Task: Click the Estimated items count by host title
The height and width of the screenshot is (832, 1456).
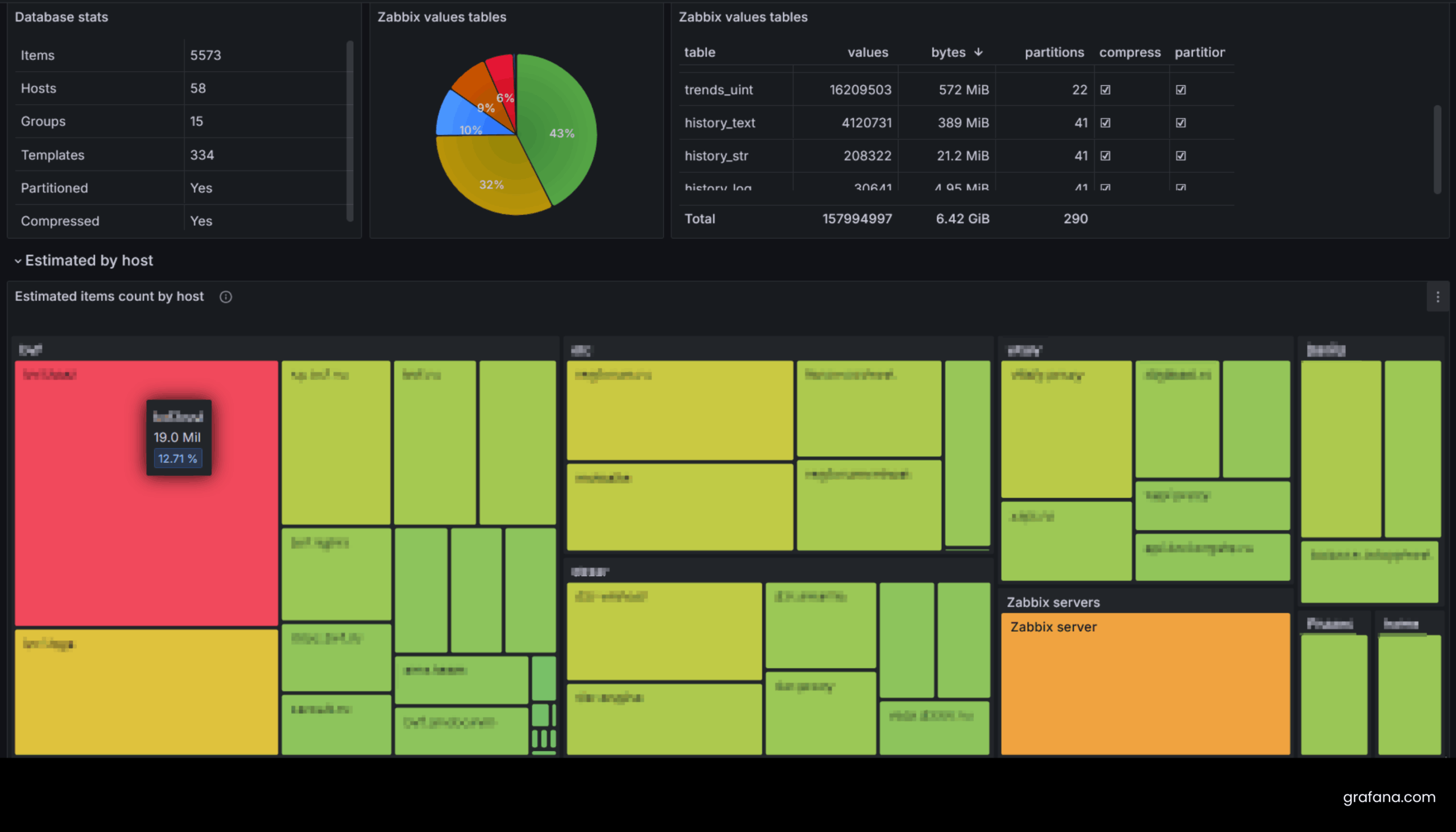Action: pos(109,296)
